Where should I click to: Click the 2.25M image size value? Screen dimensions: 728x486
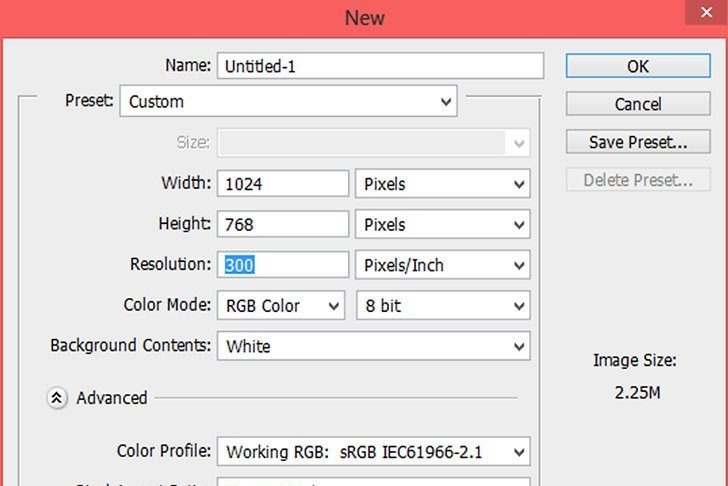(637, 393)
